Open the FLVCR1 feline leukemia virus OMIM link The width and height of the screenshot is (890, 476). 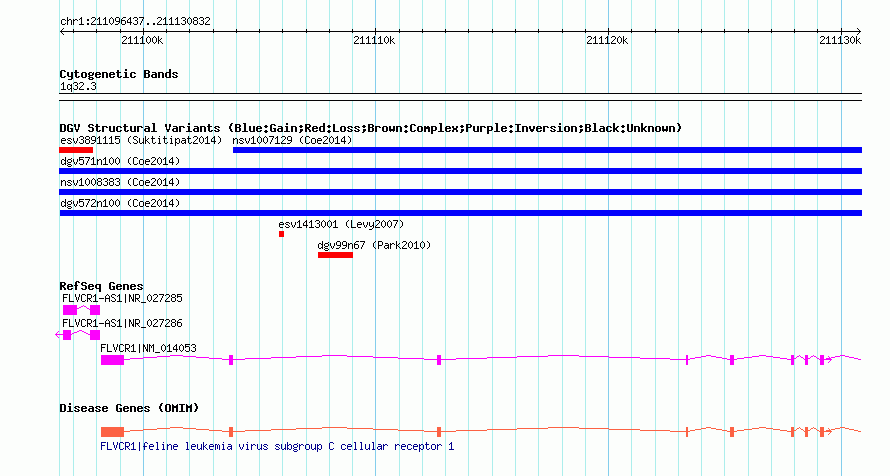[277, 446]
